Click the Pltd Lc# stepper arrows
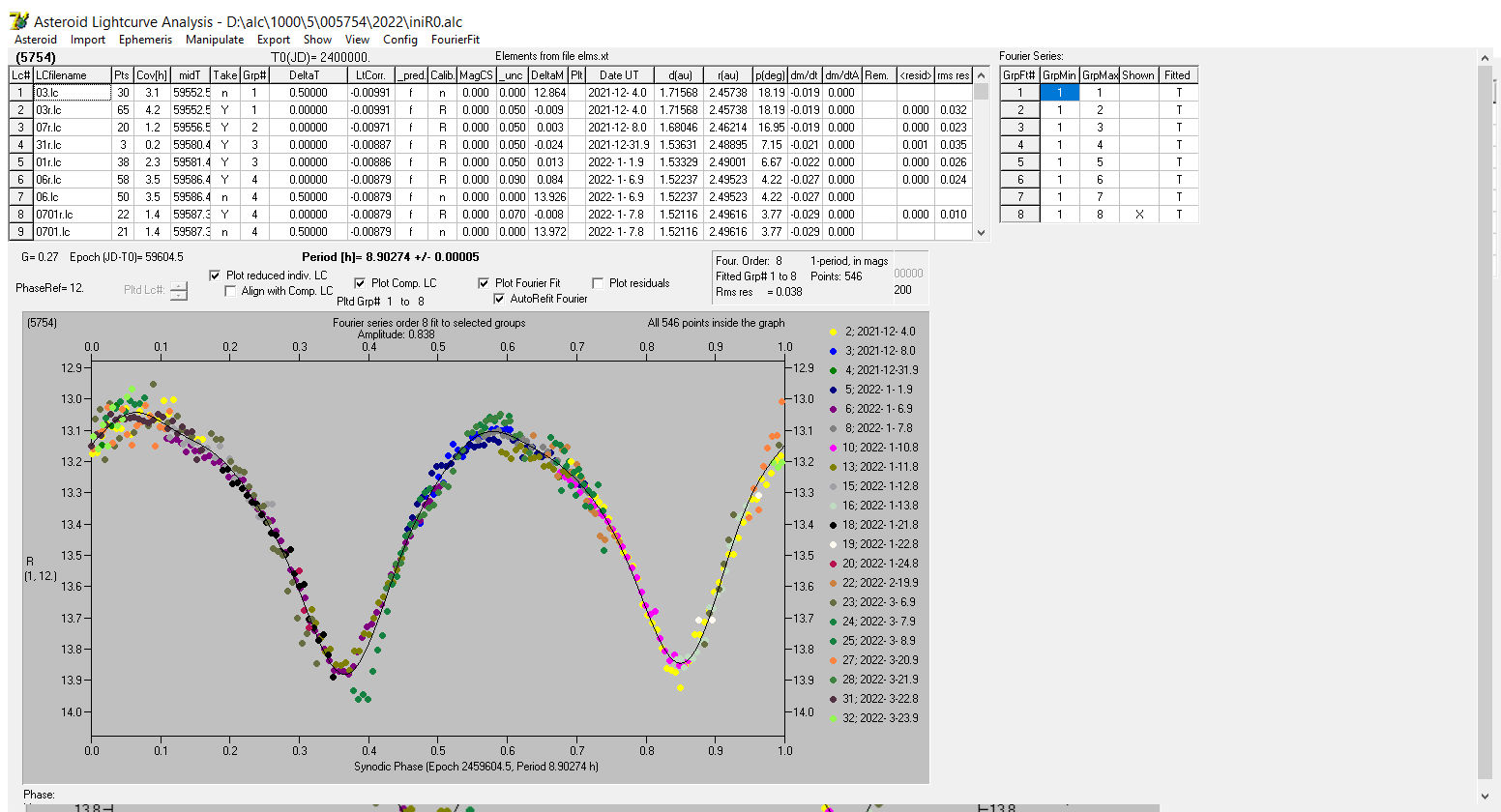Viewport: 1501px width, 812px height. (179, 290)
